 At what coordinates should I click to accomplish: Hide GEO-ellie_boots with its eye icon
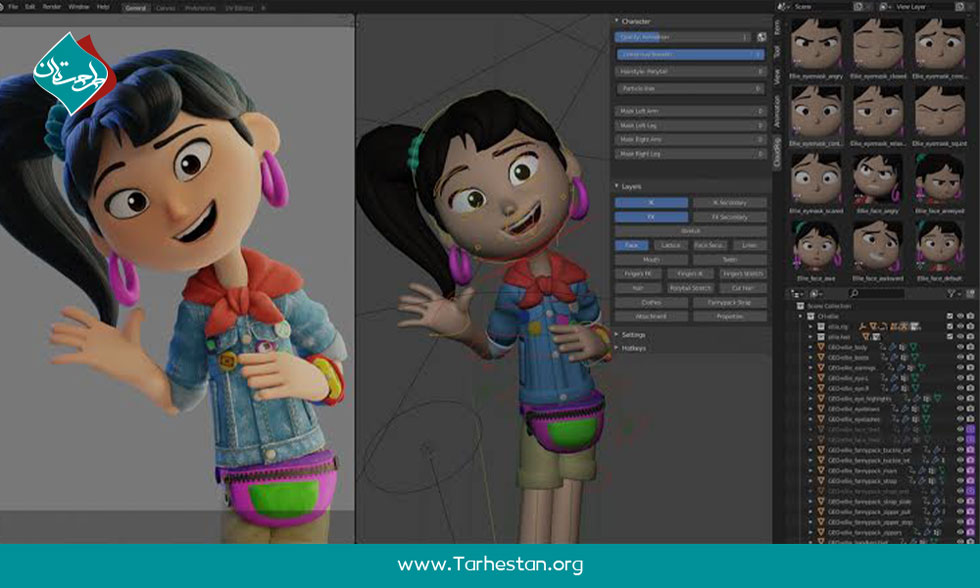(961, 357)
